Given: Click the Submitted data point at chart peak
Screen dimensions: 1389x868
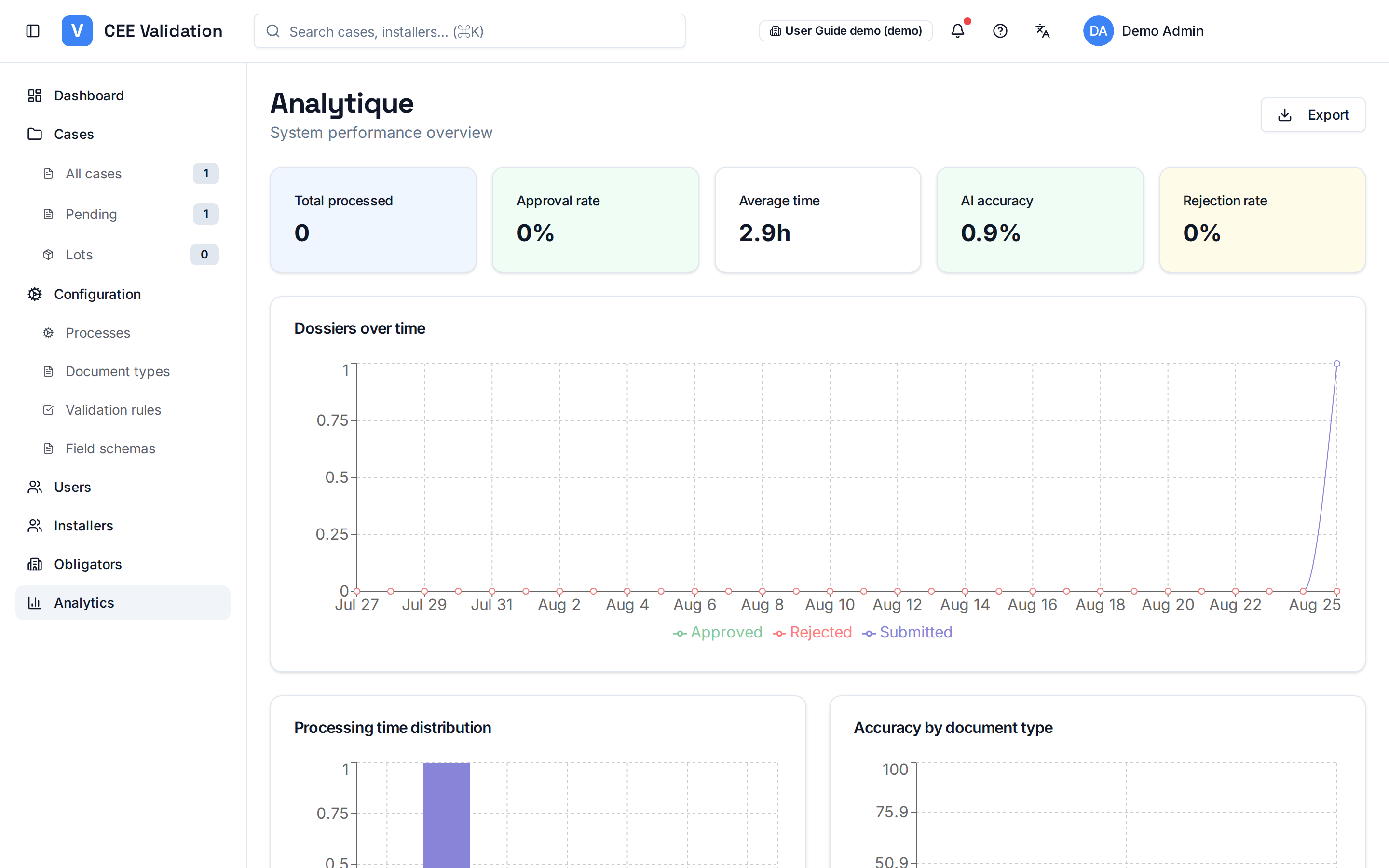Looking at the screenshot, I should click(x=1337, y=364).
